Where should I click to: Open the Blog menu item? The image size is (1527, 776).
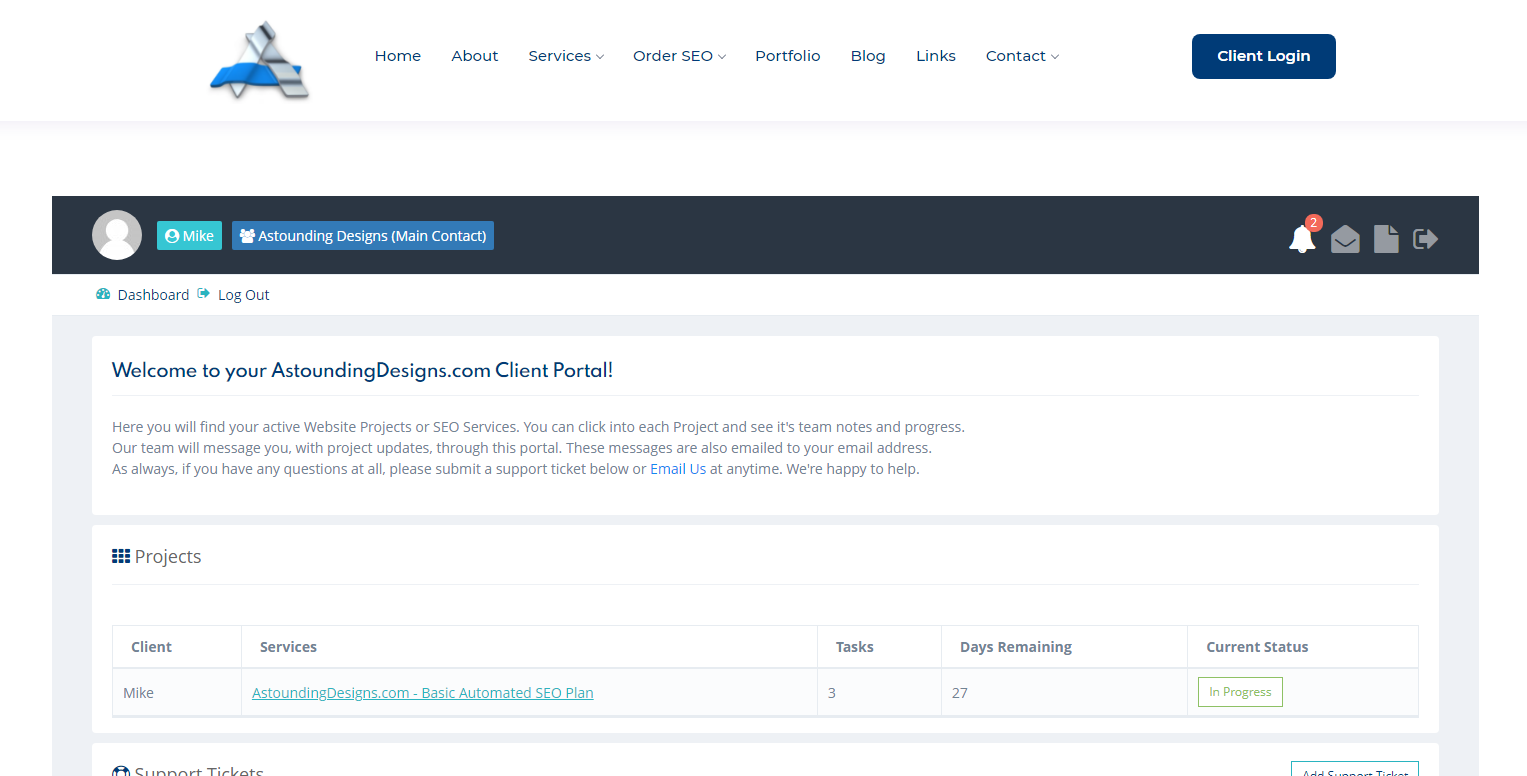click(867, 56)
